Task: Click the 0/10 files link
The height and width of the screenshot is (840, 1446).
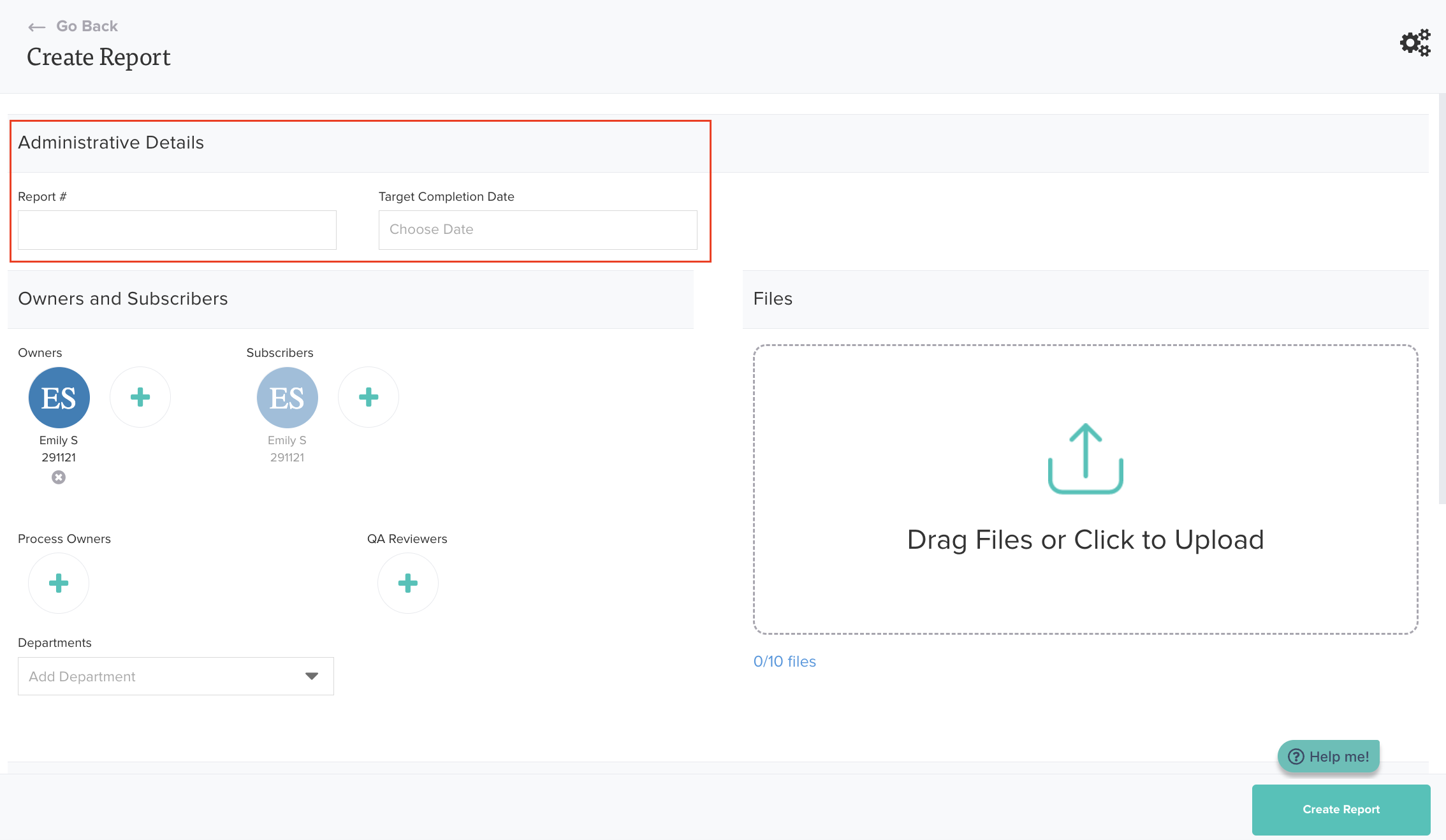Action: click(784, 662)
